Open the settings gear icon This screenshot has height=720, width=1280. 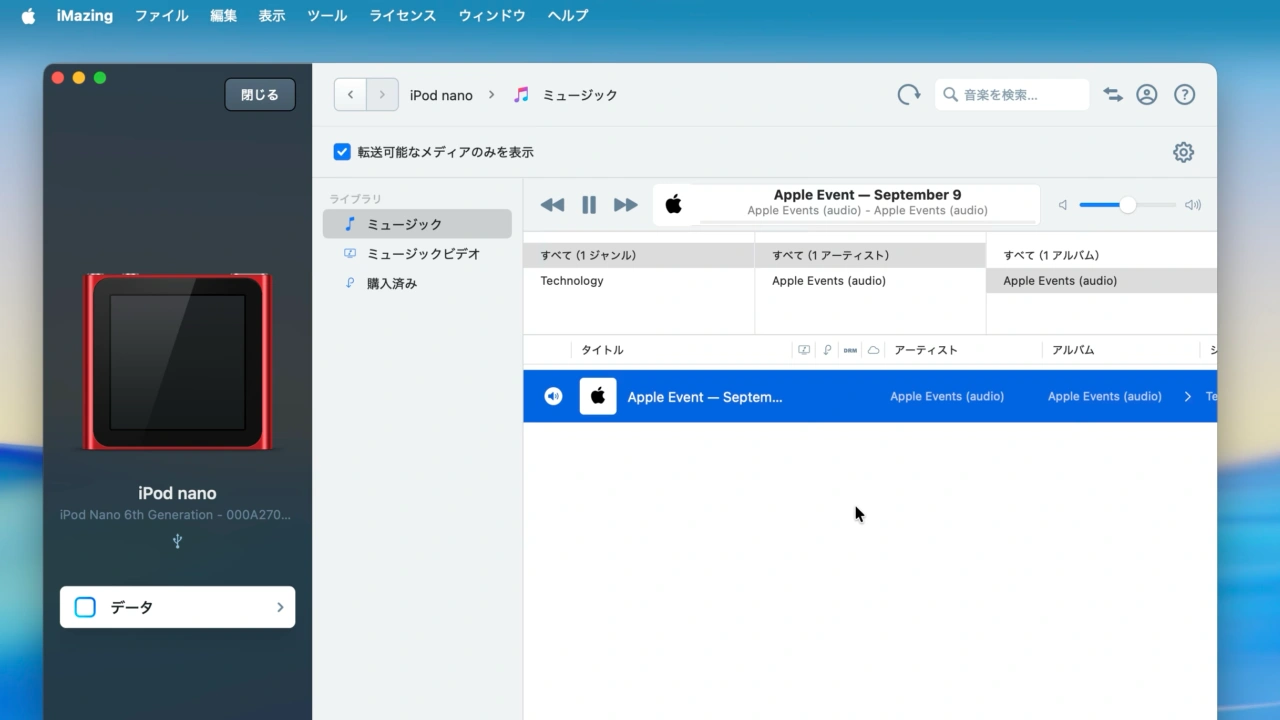1183,152
